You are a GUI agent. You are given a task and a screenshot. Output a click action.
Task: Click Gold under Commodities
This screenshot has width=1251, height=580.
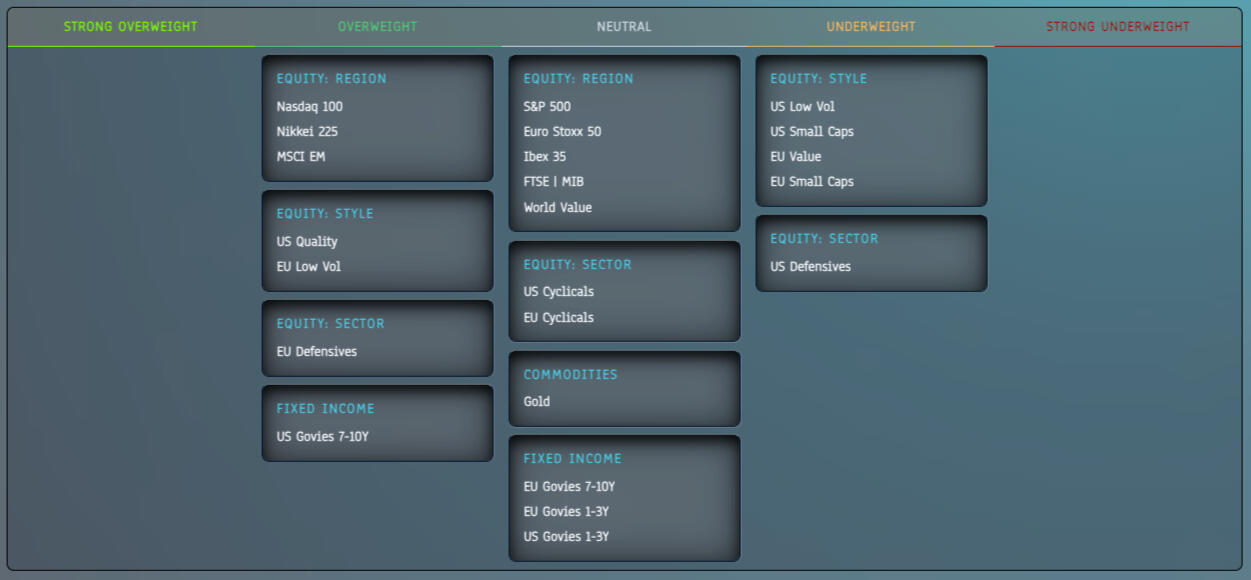click(537, 402)
